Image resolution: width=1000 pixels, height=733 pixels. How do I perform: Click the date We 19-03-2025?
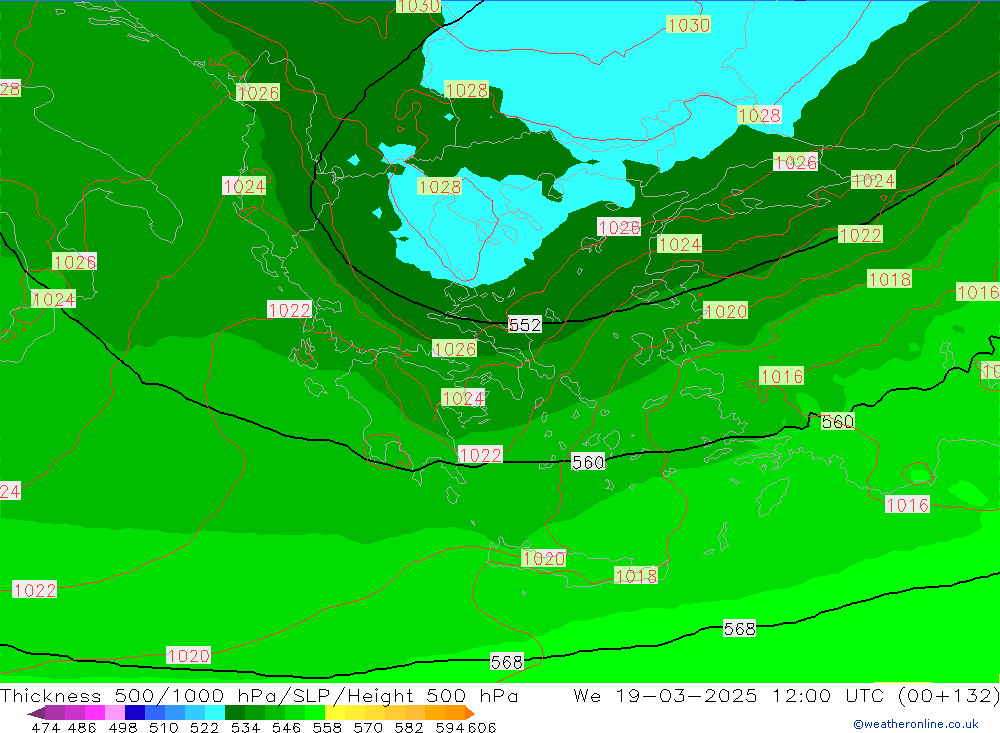(665, 695)
